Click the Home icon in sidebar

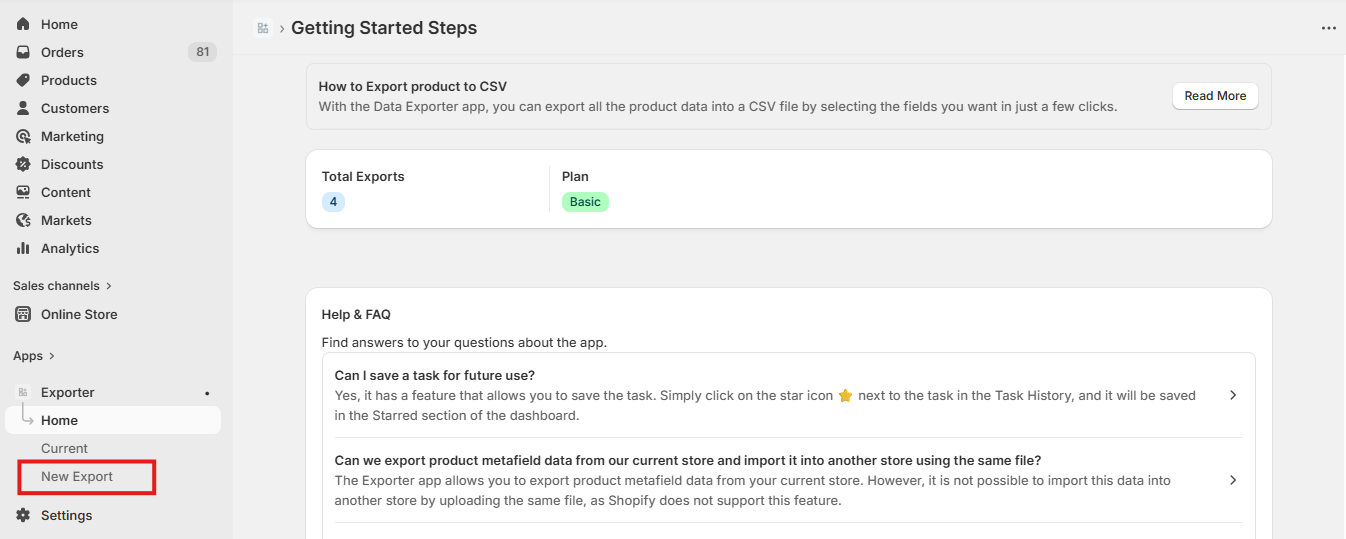[23, 24]
